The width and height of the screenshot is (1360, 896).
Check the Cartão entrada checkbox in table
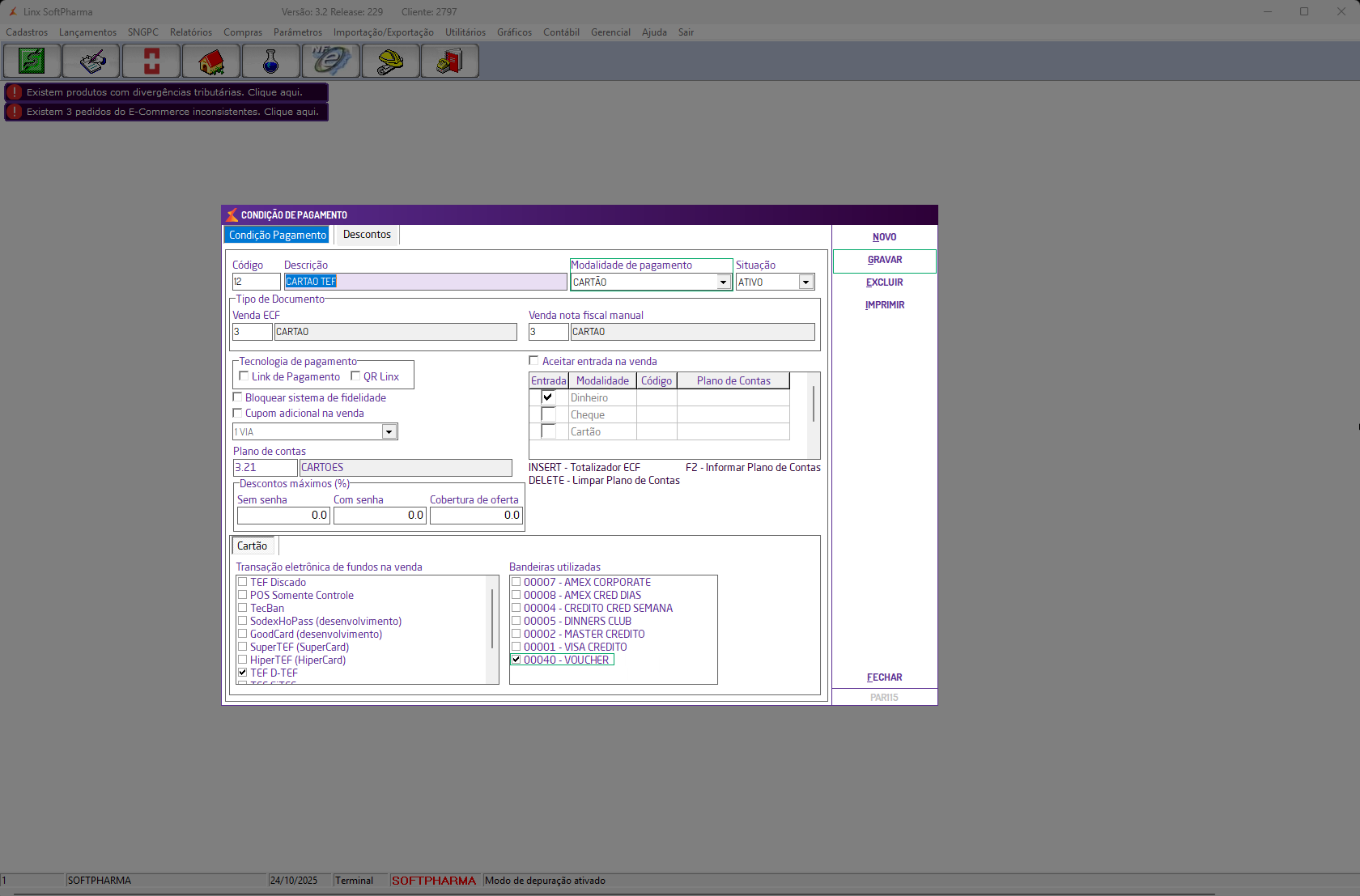tap(548, 431)
